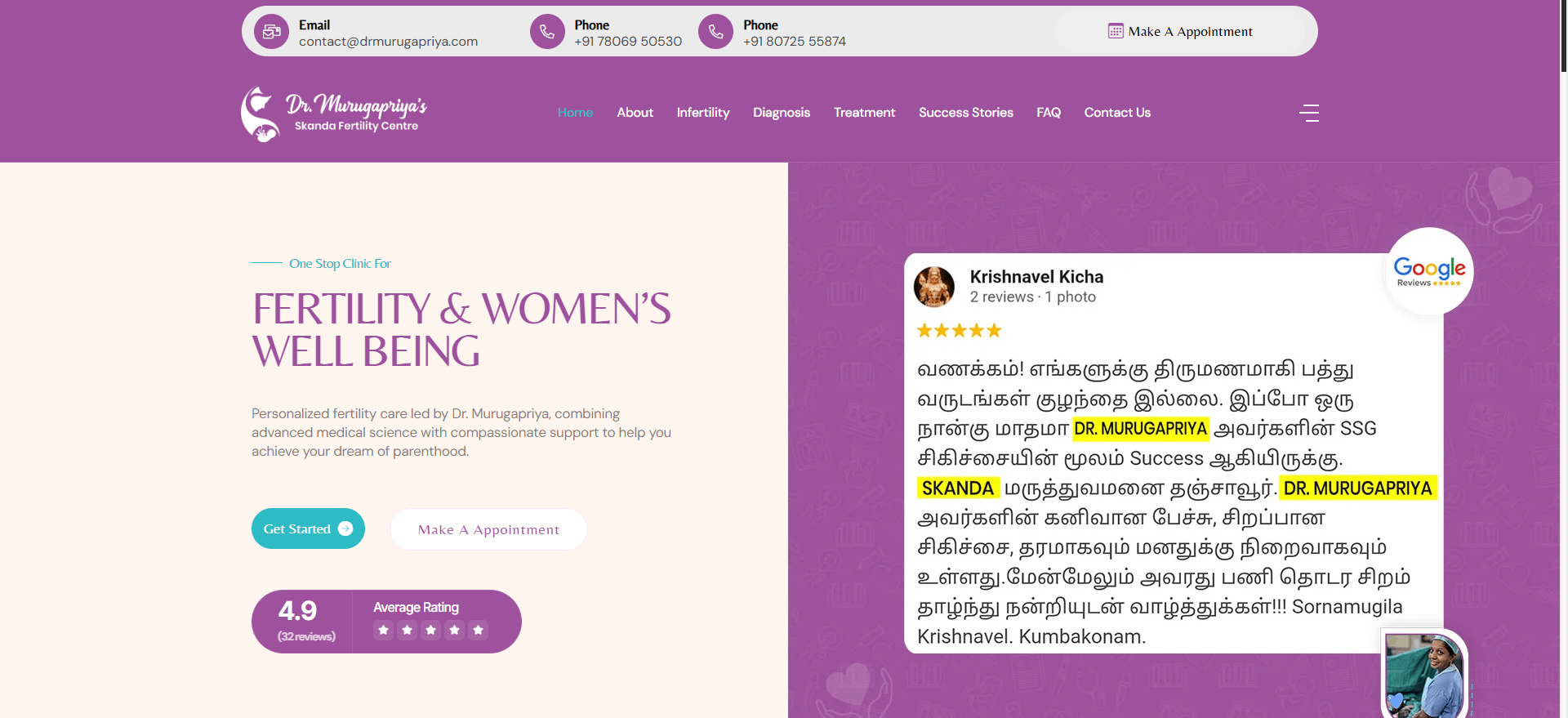This screenshot has width=1568, height=718.
Task: Click the 4.9 rating score
Action: coord(297,611)
